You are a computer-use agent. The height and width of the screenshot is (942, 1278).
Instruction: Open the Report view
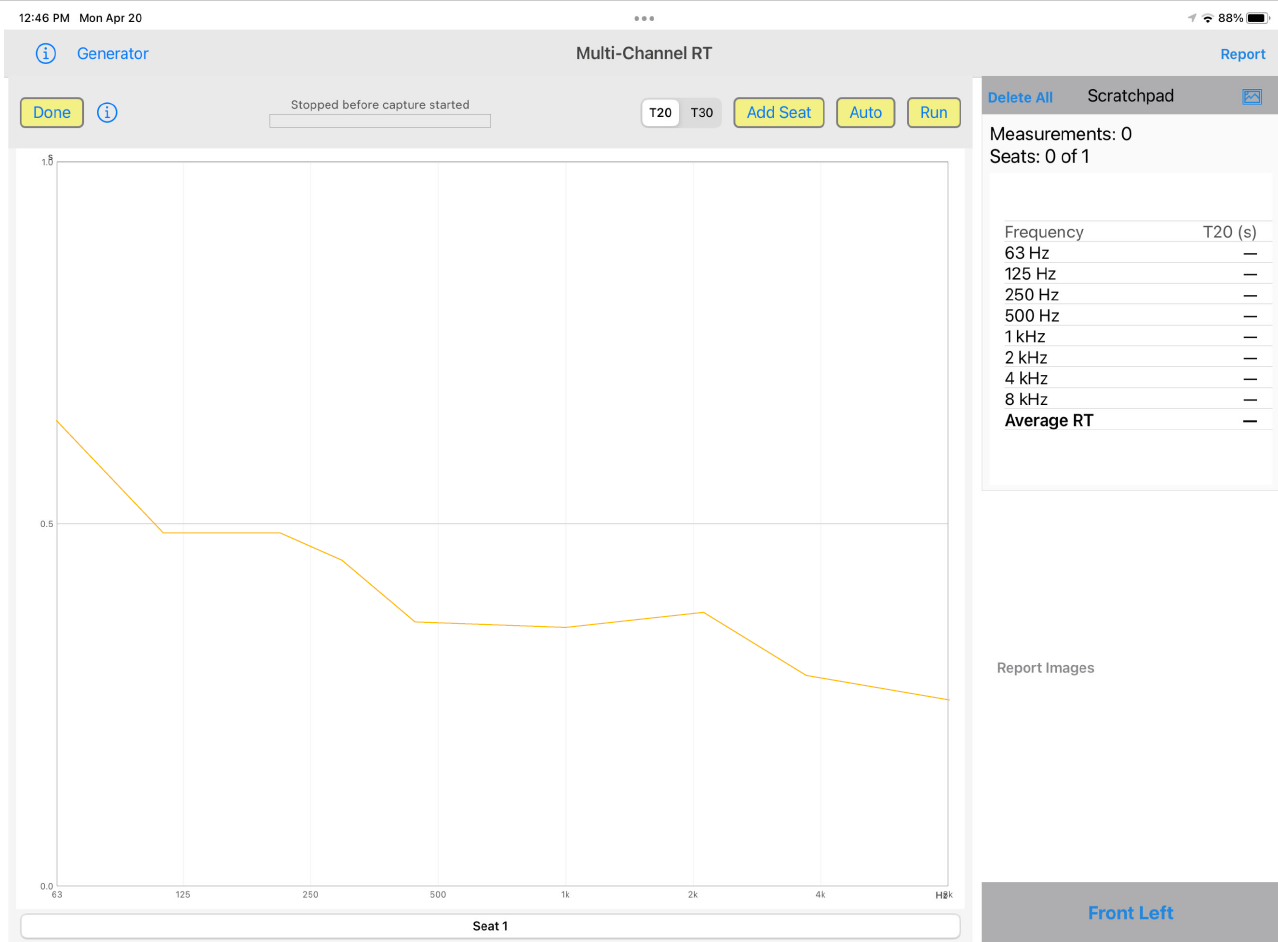click(x=1242, y=55)
